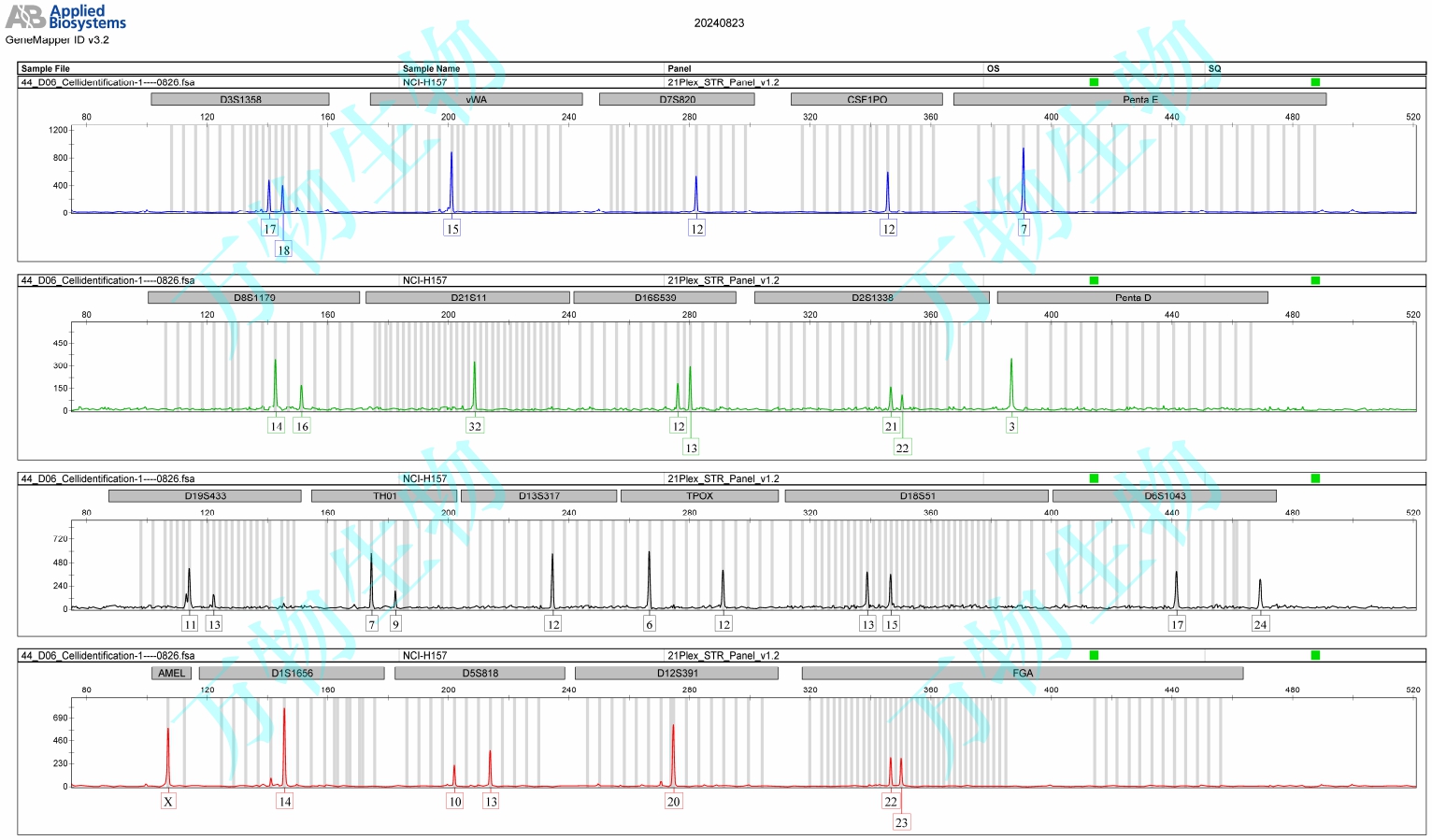The image size is (1432, 840).
Task: Choose the AMEL marker bar
Action: (x=171, y=673)
